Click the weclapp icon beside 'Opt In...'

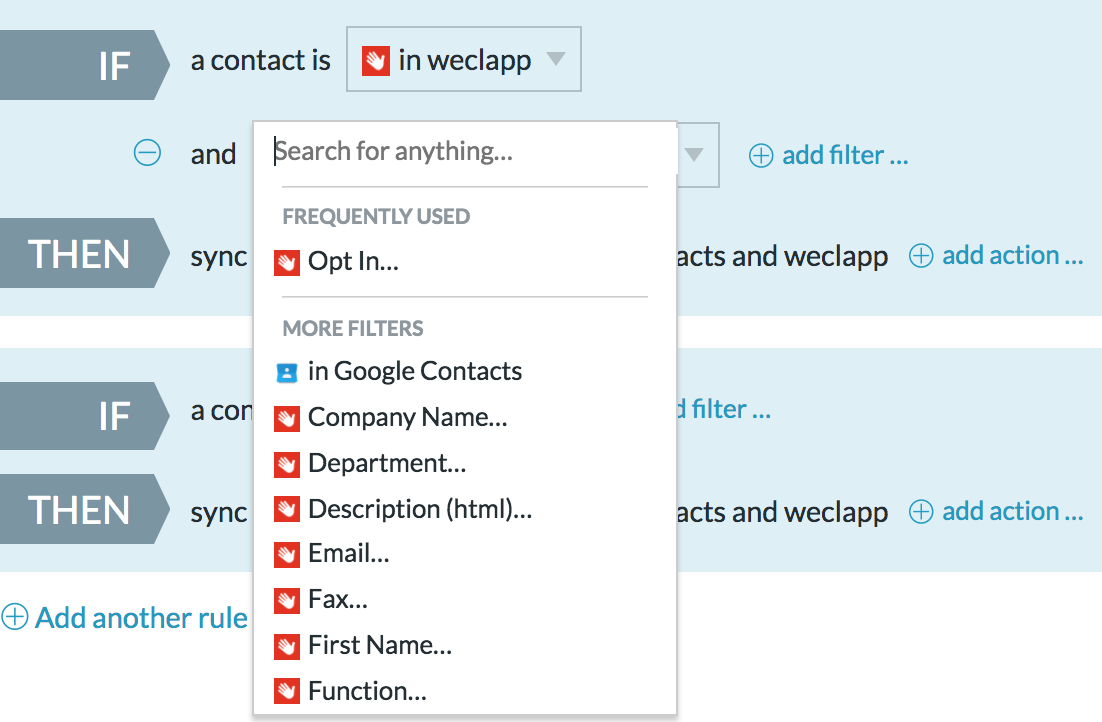287,263
